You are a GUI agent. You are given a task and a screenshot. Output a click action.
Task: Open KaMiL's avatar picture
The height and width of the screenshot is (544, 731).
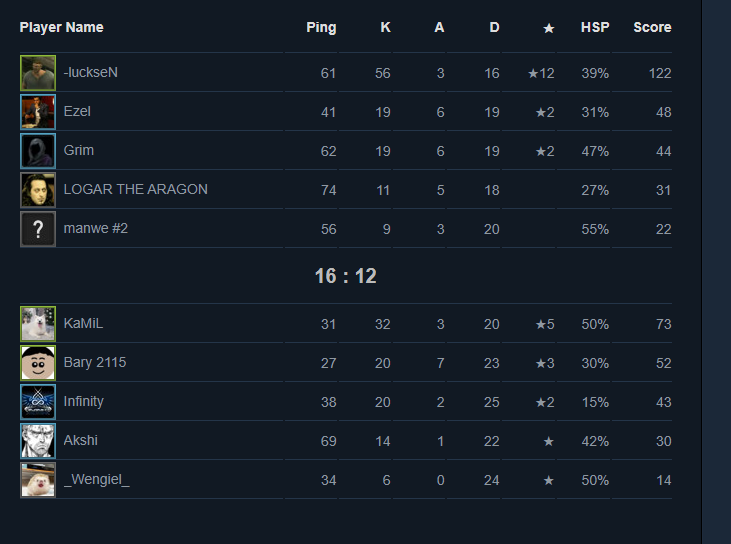pyautogui.click(x=38, y=324)
